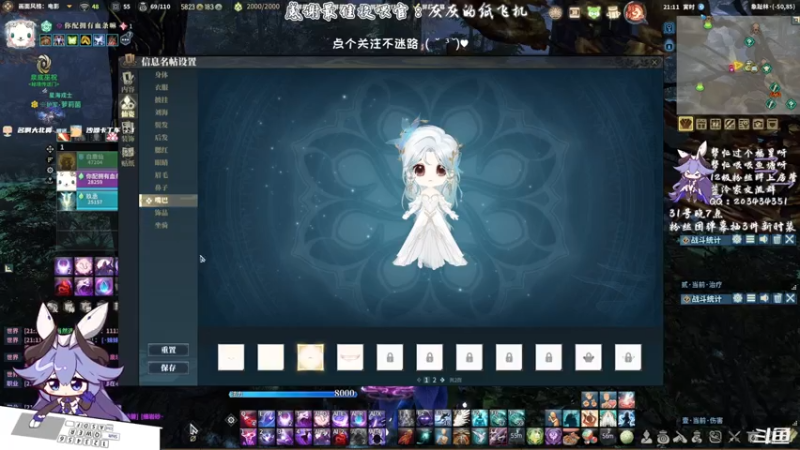Choose the smiling mouth style thumbnail
The height and width of the screenshot is (450, 800).
(x=350, y=357)
